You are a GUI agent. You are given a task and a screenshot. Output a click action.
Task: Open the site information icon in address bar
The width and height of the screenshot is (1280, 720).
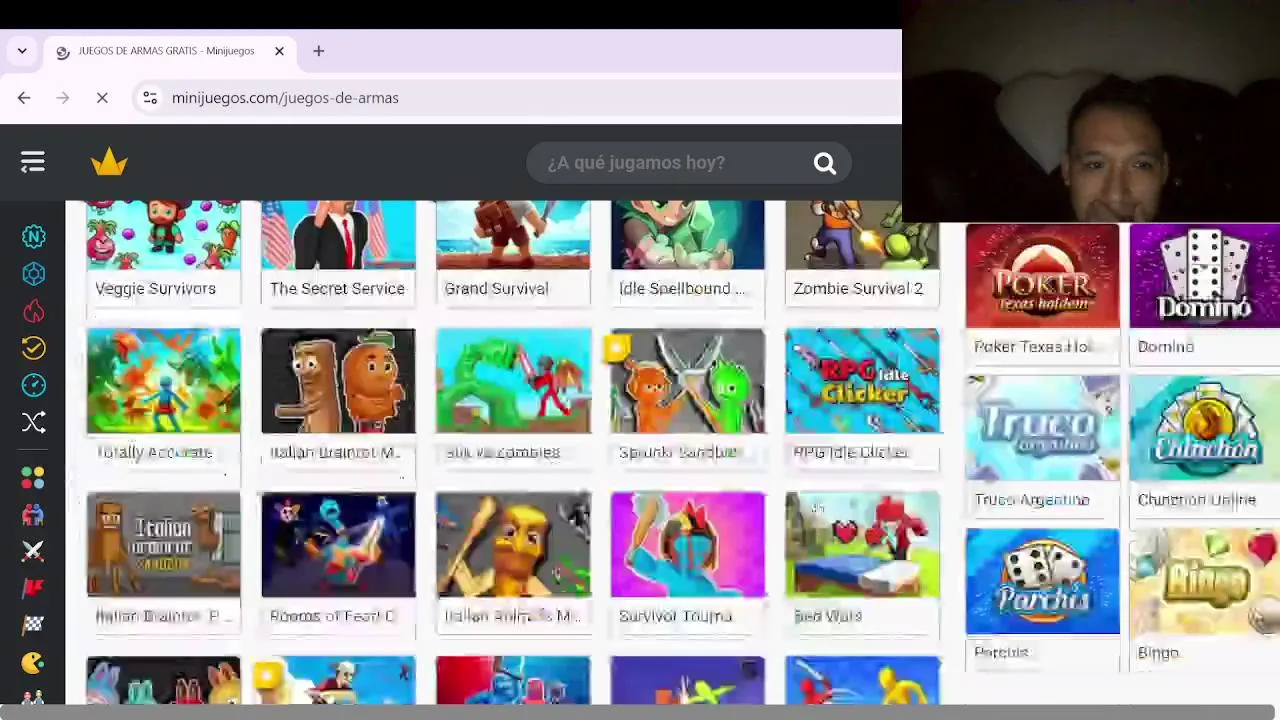[150, 97]
